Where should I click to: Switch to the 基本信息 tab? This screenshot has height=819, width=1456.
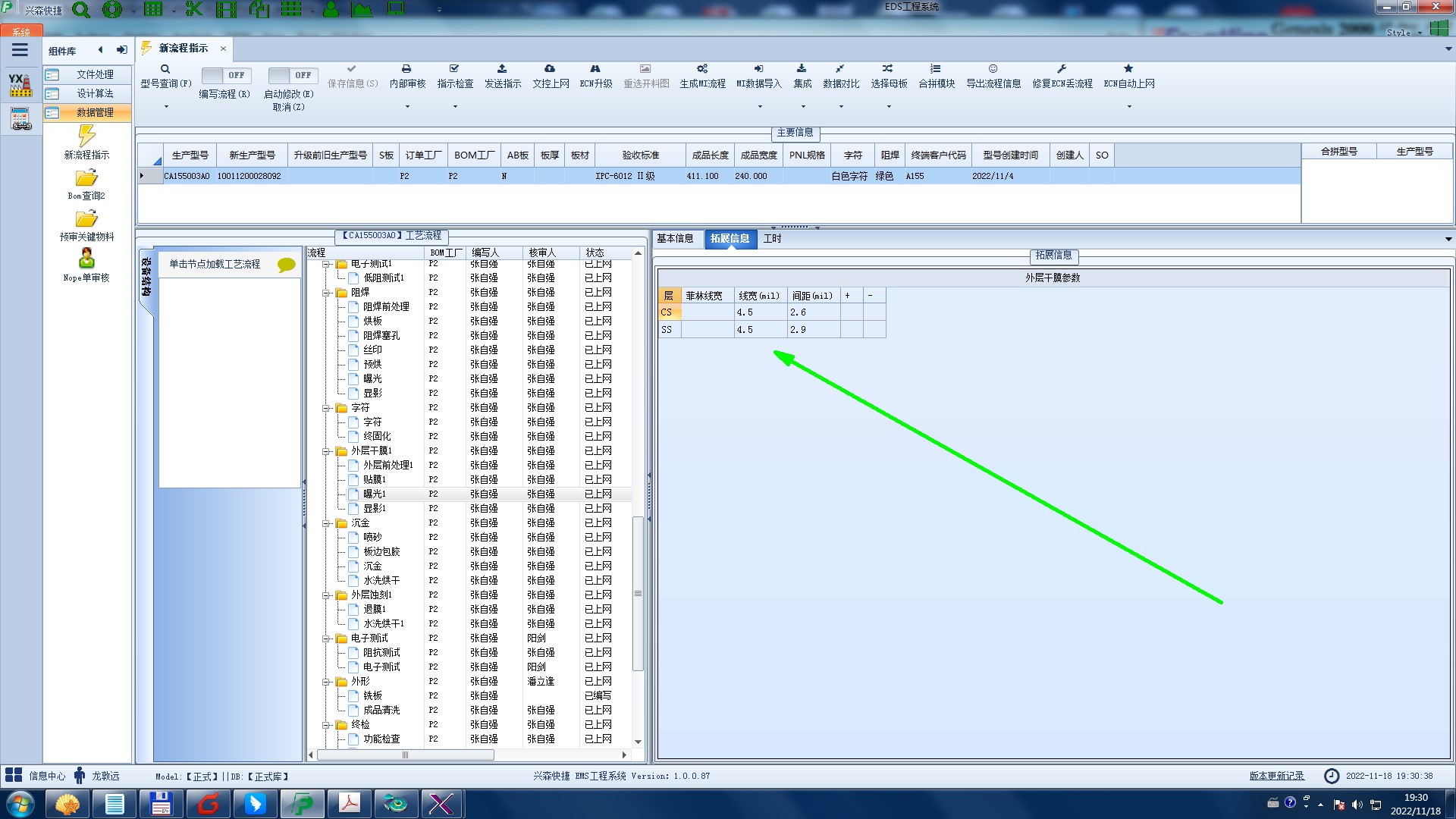click(x=675, y=239)
